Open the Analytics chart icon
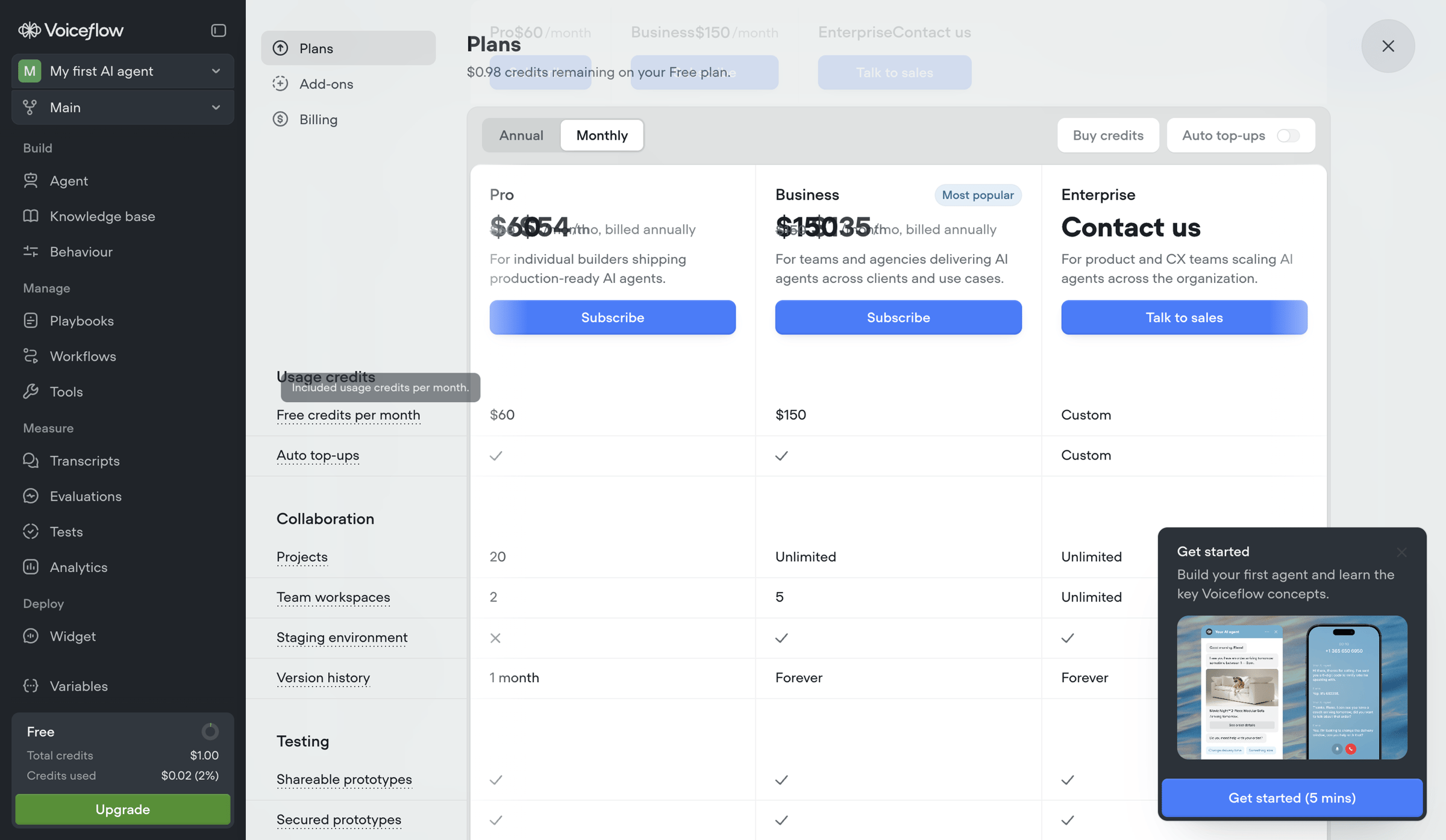The image size is (1446, 840). coord(31,567)
